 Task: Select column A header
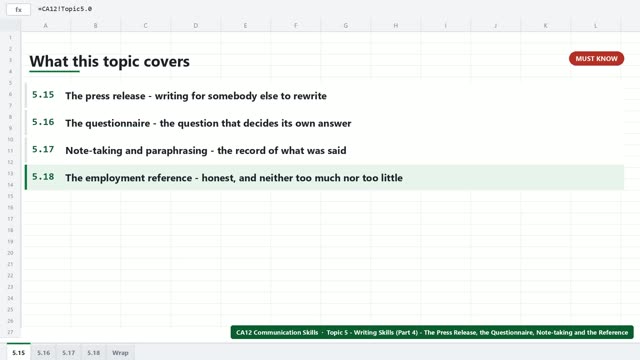click(46, 25)
